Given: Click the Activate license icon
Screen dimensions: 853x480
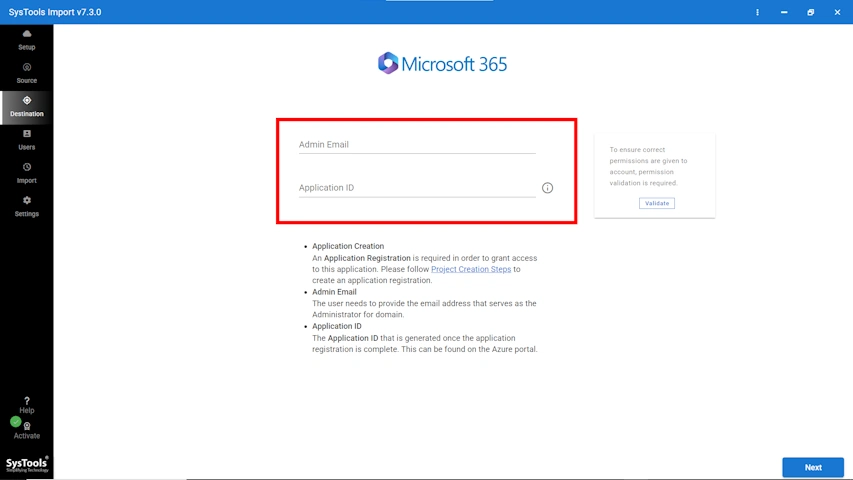Looking at the screenshot, I should 27,426.
